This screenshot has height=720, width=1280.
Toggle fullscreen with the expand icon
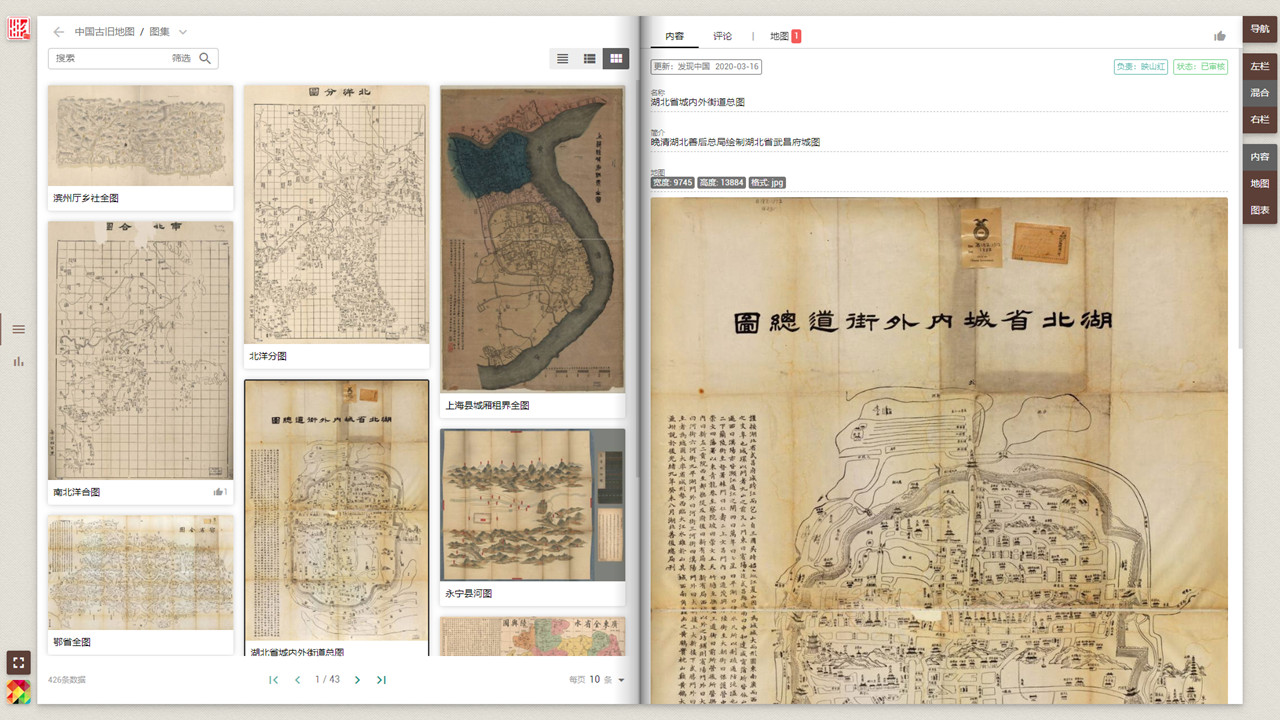[18, 662]
